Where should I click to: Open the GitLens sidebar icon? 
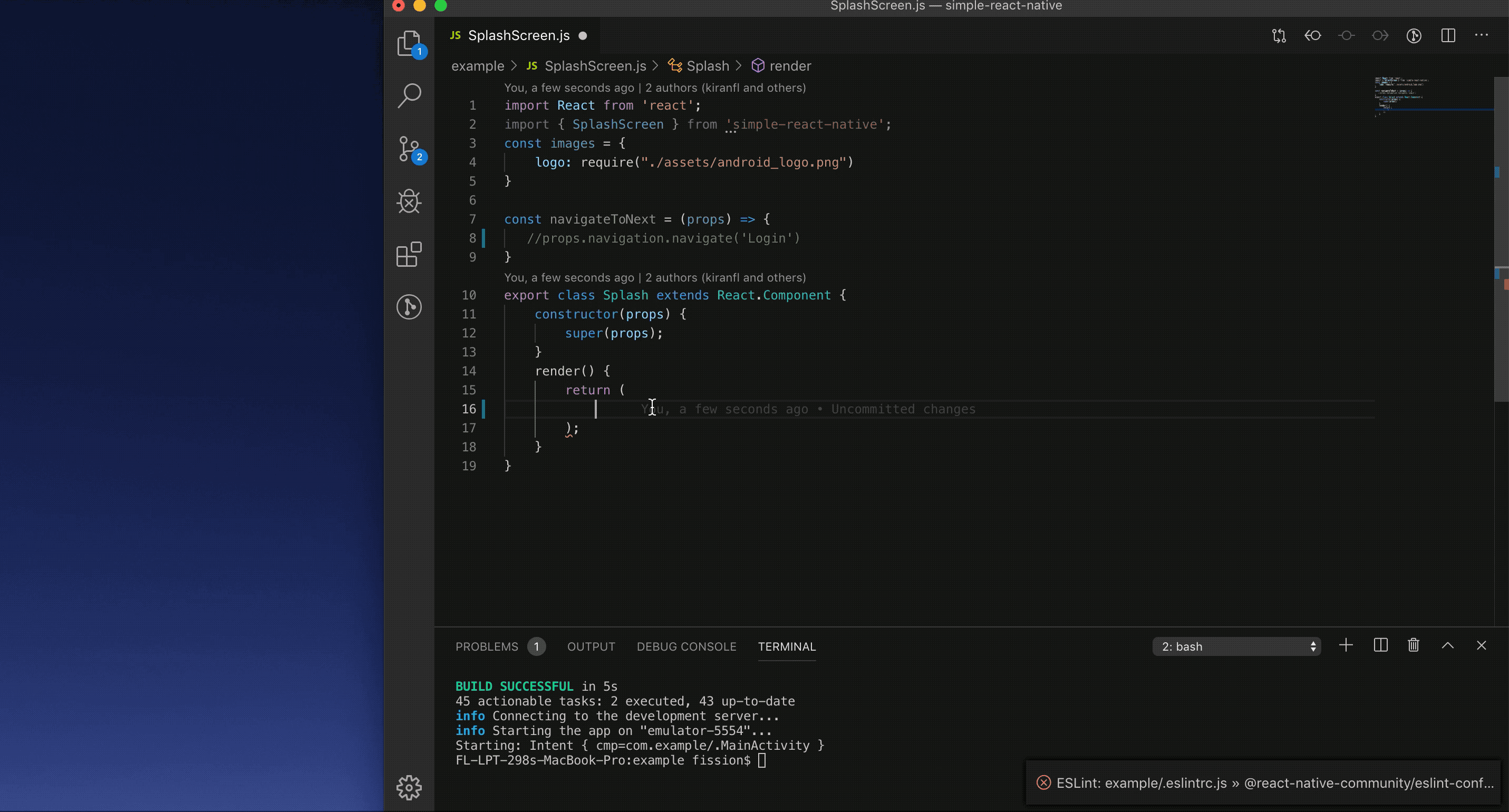(x=409, y=306)
